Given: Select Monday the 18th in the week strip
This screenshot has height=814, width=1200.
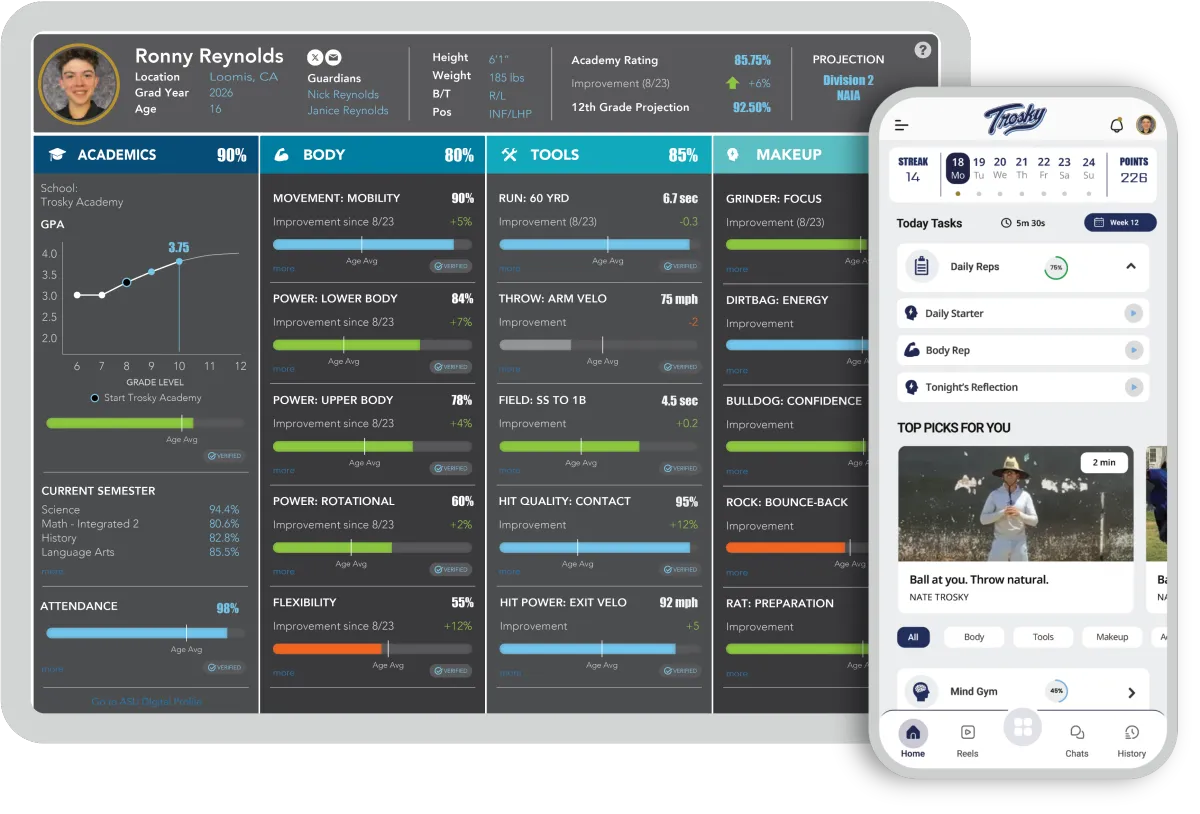Looking at the screenshot, I should pos(957,168).
